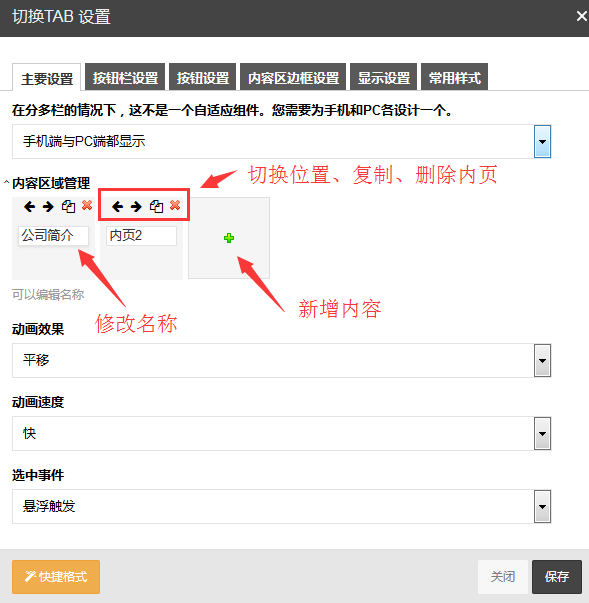Switch to the 内容区边框设置 tab
The image size is (589, 603).
point(293,77)
